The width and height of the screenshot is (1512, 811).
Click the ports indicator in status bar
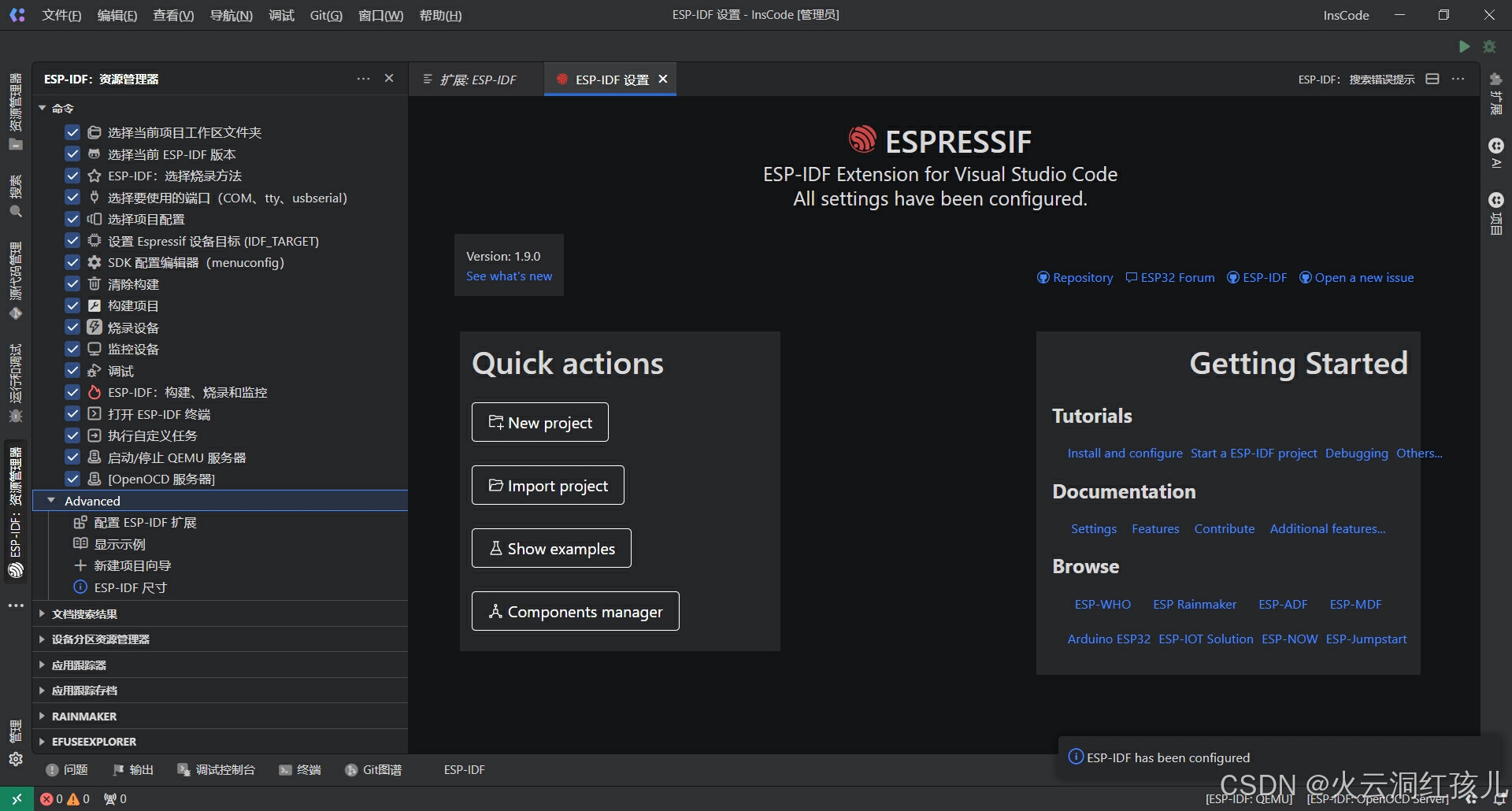point(115,798)
